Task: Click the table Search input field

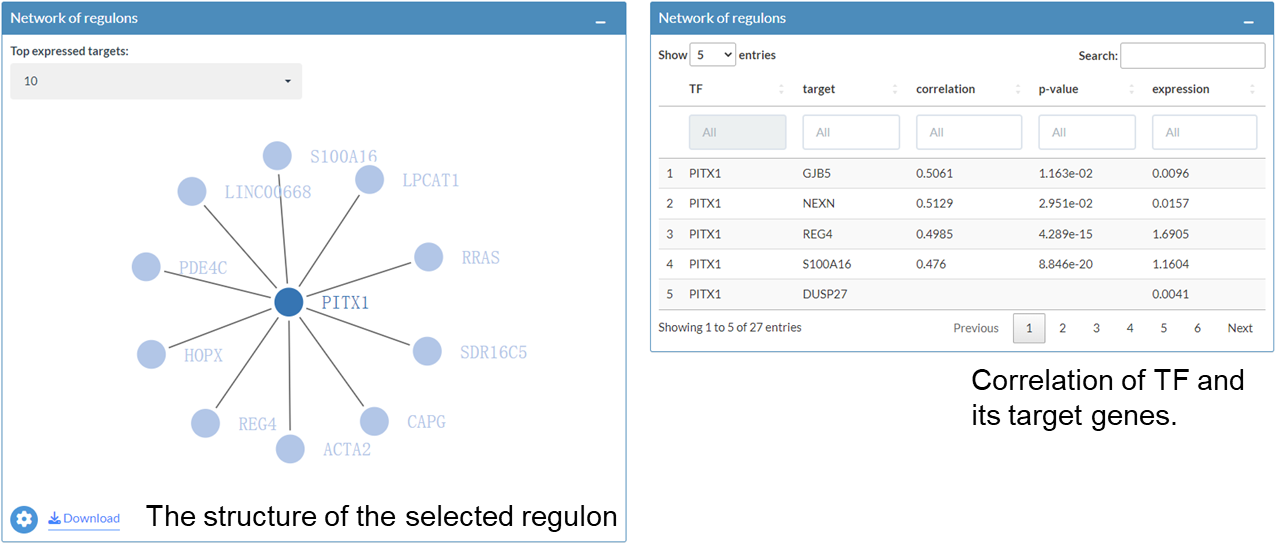Action: click(x=1192, y=56)
